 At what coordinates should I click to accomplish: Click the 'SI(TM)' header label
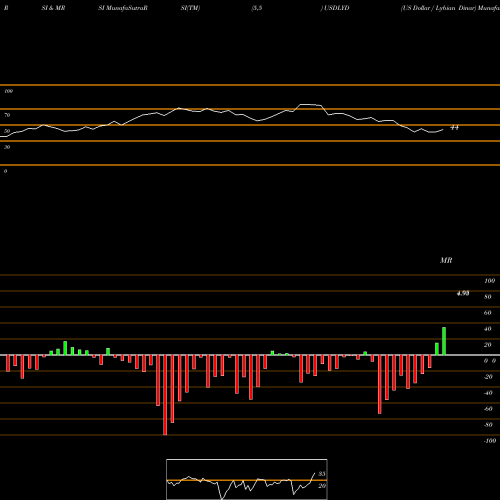pos(190,8)
